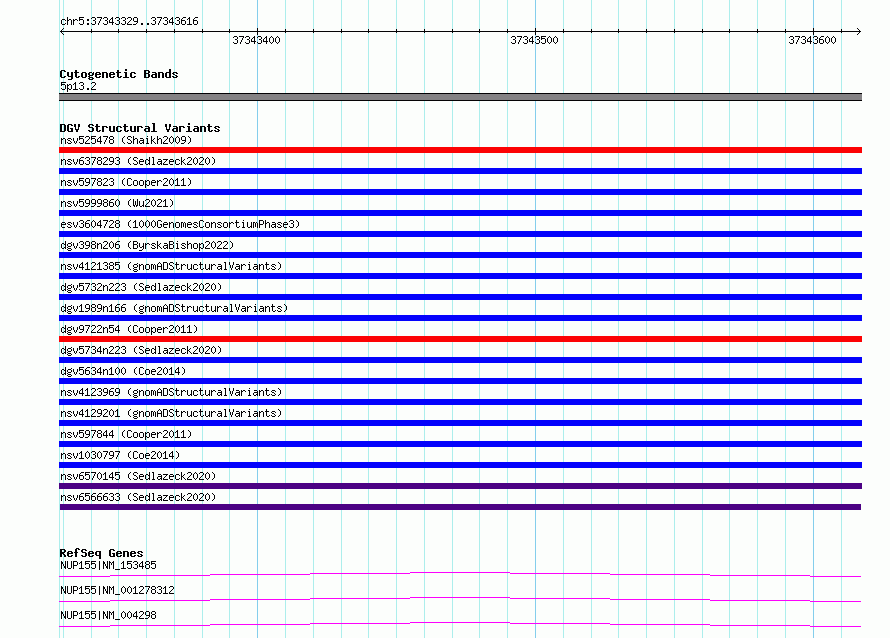
Task: Click the magenta intron line of NM_153485
Action: [460, 574]
